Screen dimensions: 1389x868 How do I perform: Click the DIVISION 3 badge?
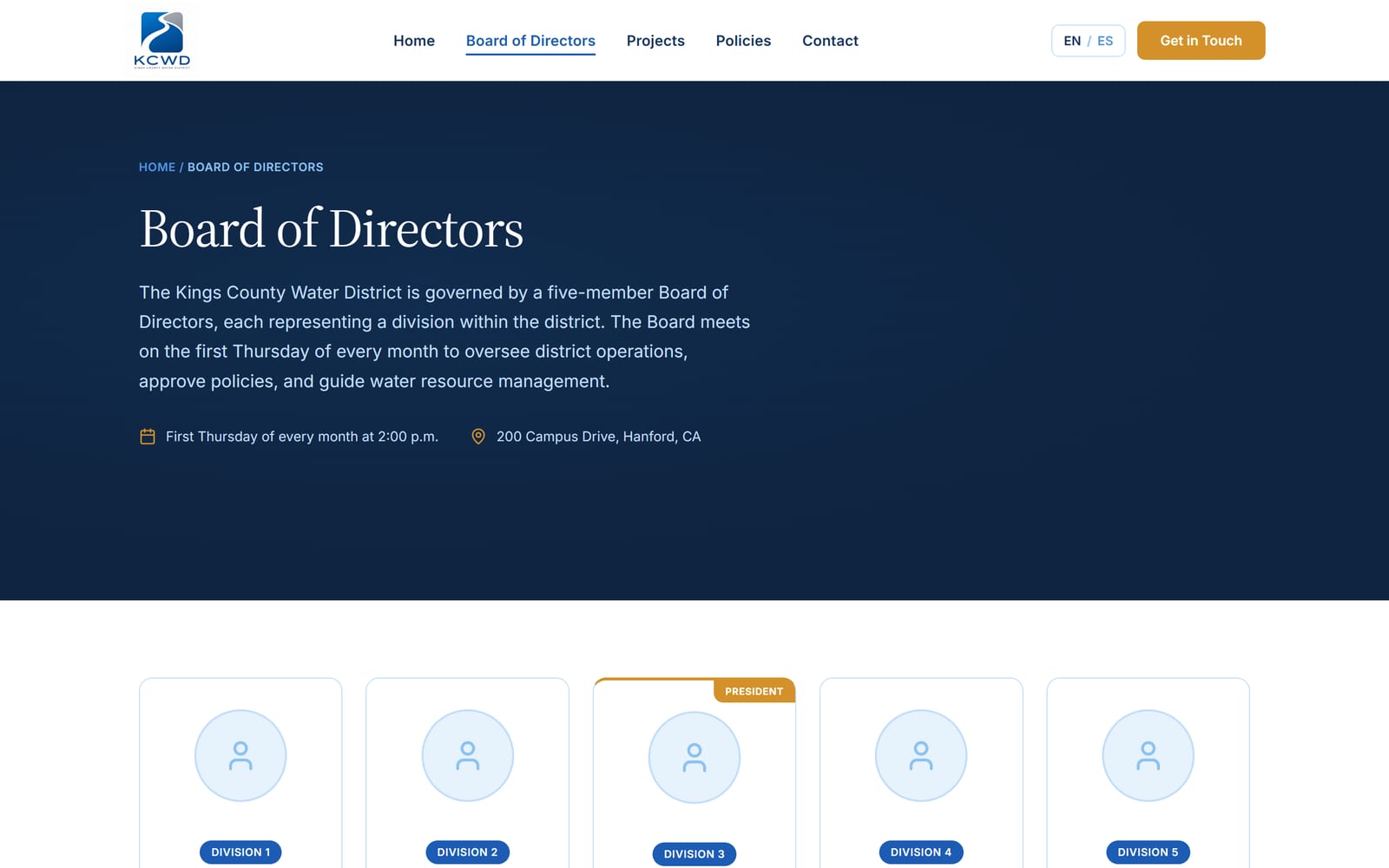(x=694, y=854)
